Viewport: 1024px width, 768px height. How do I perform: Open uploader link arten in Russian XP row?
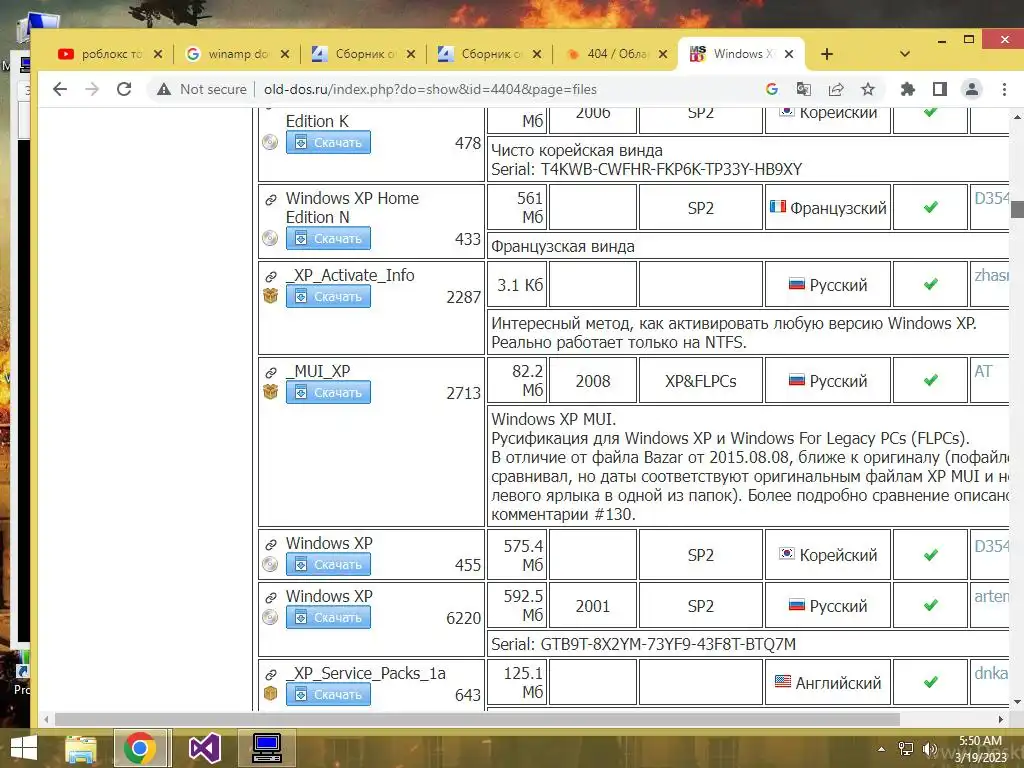coord(991,596)
